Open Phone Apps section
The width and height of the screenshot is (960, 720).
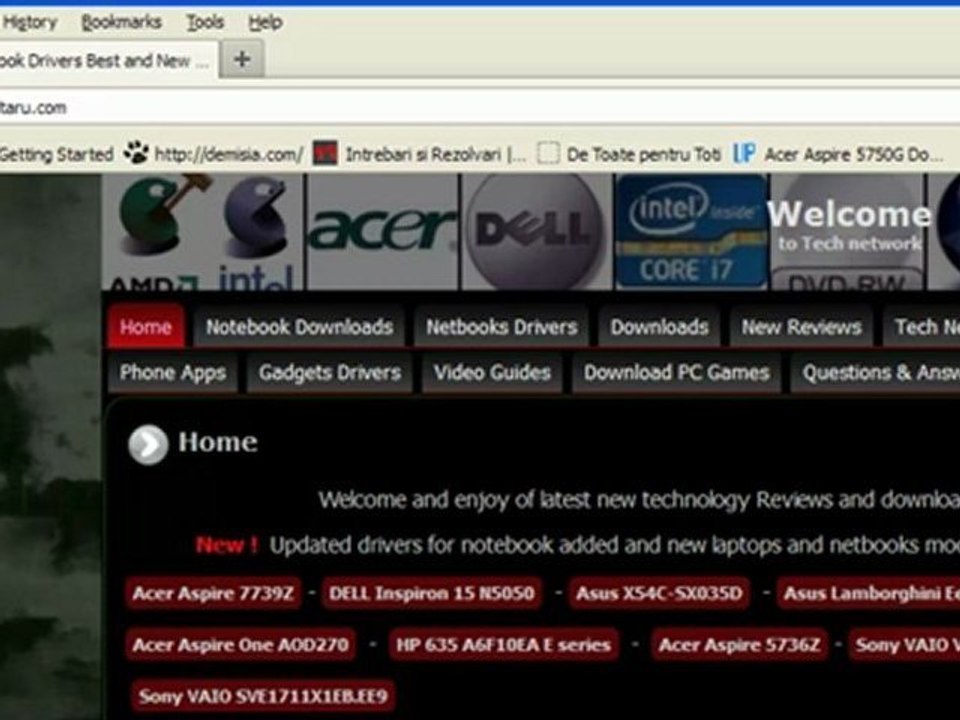pyautogui.click(x=173, y=372)
